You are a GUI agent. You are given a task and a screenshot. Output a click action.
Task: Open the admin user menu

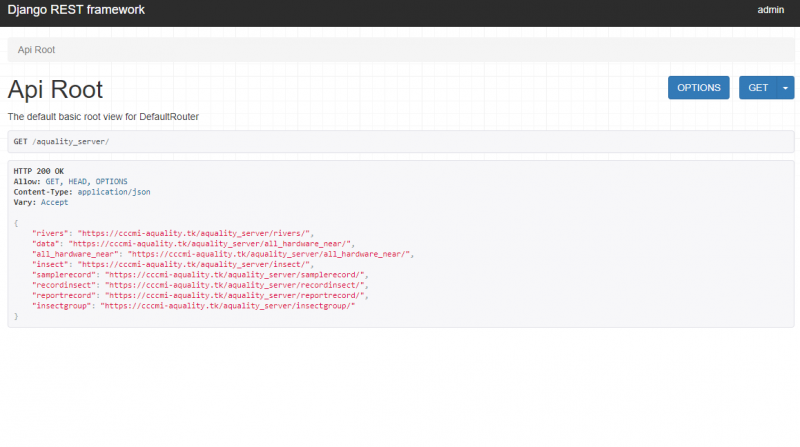(x=770, y=10)
